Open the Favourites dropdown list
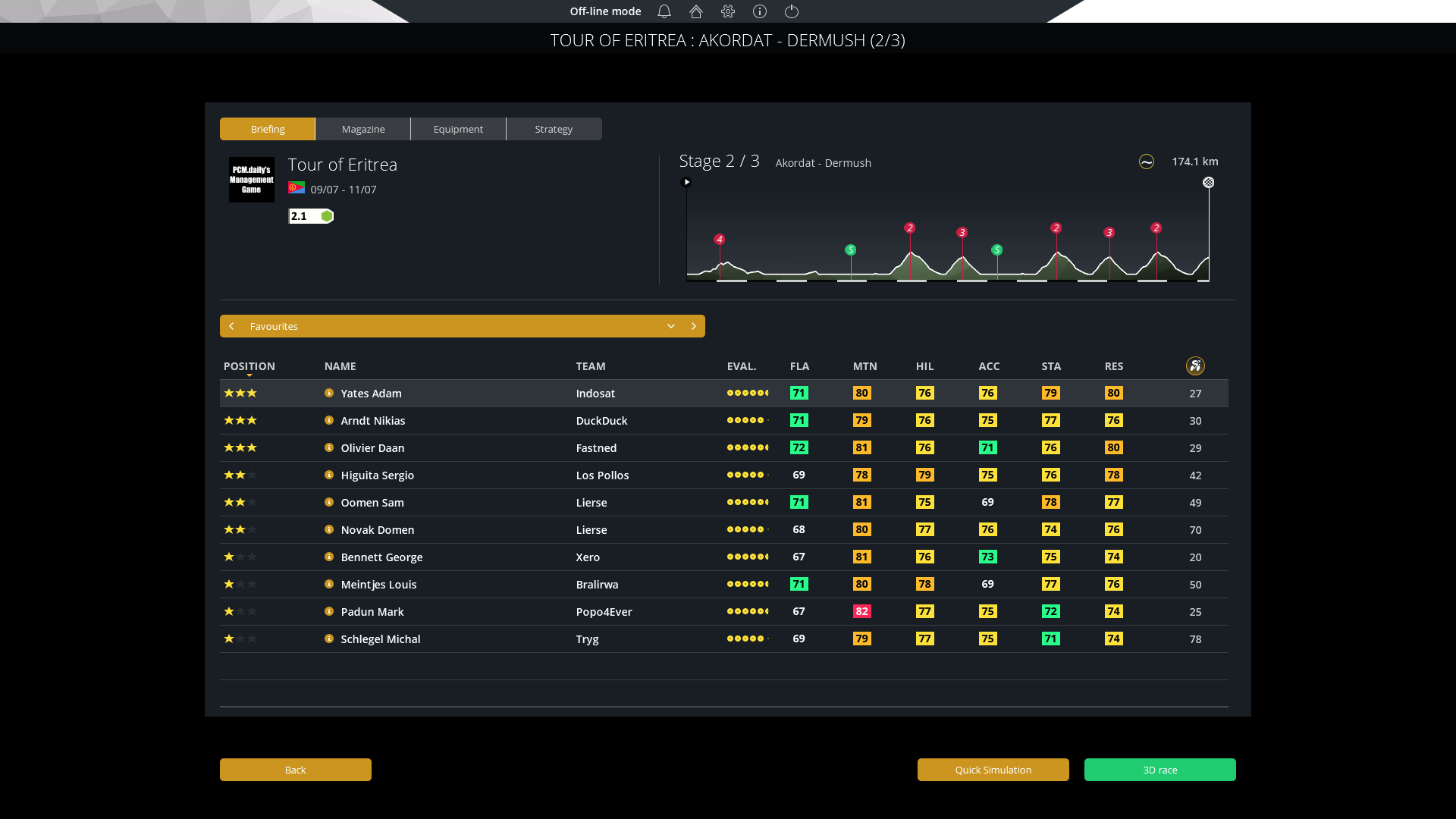The image size is (1456, 819). 671,326
